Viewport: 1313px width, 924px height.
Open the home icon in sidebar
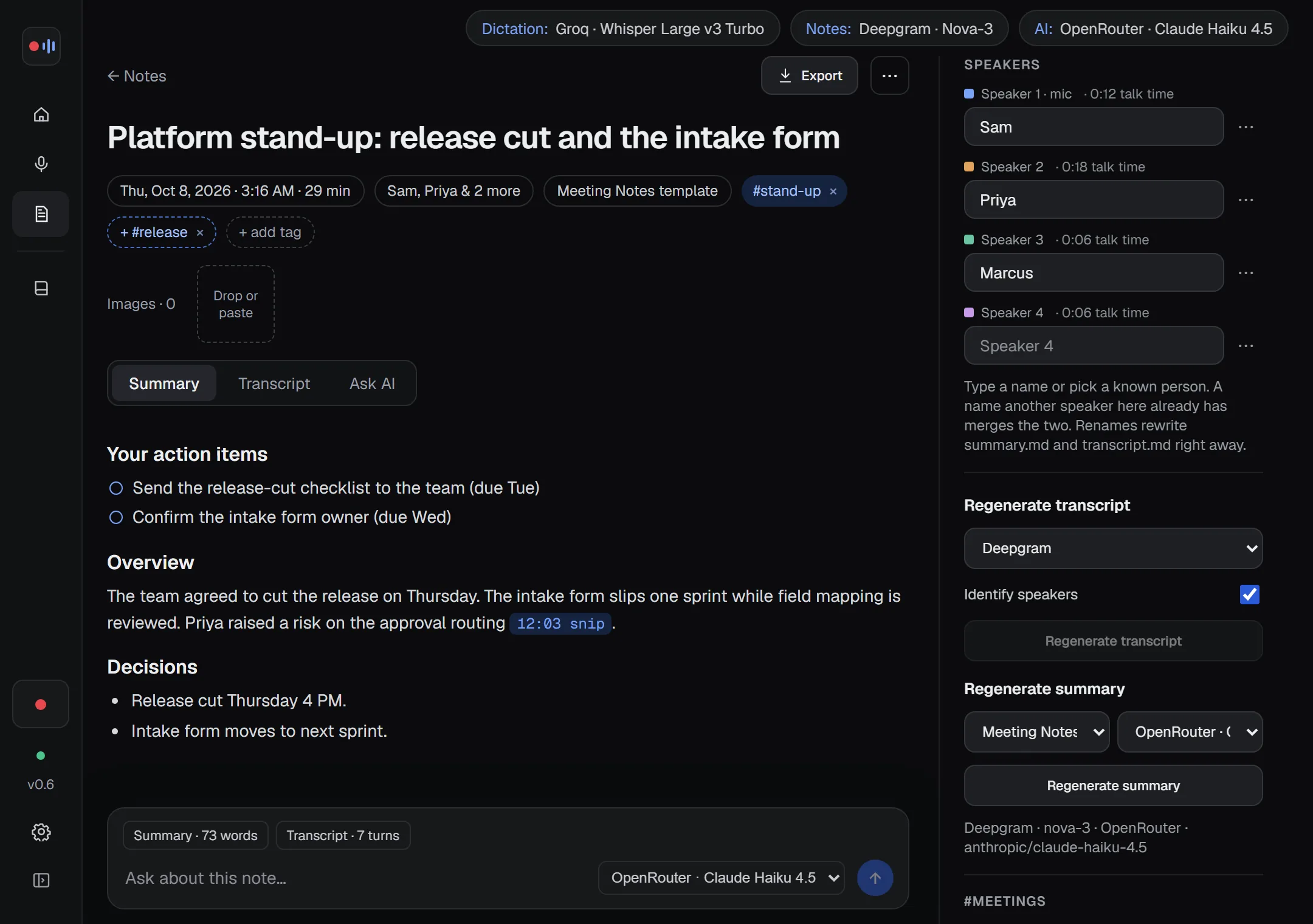click(41, 114)
